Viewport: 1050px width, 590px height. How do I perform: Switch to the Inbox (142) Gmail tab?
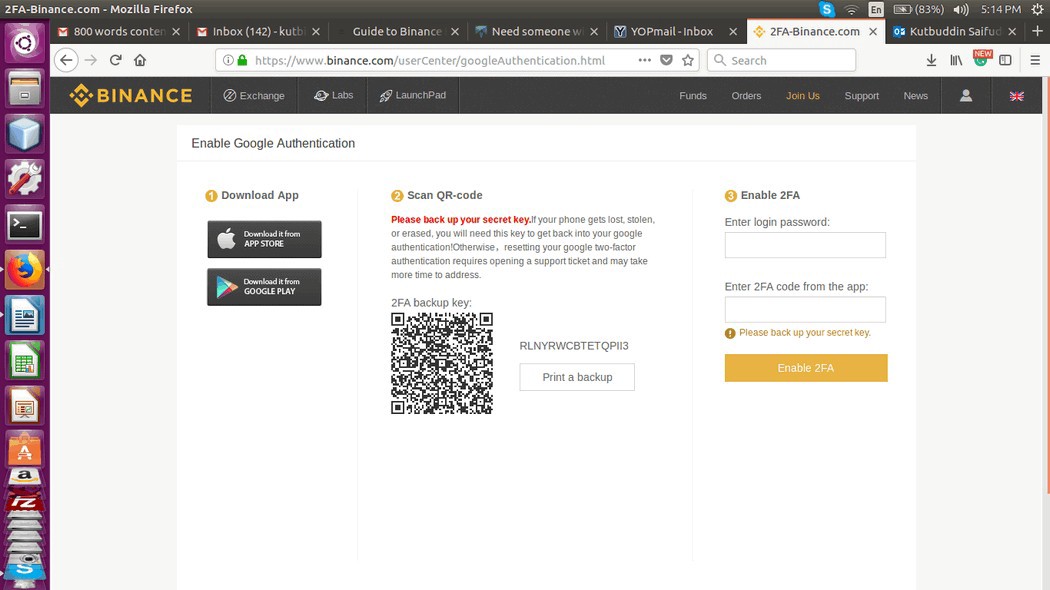tap(258, 31)
